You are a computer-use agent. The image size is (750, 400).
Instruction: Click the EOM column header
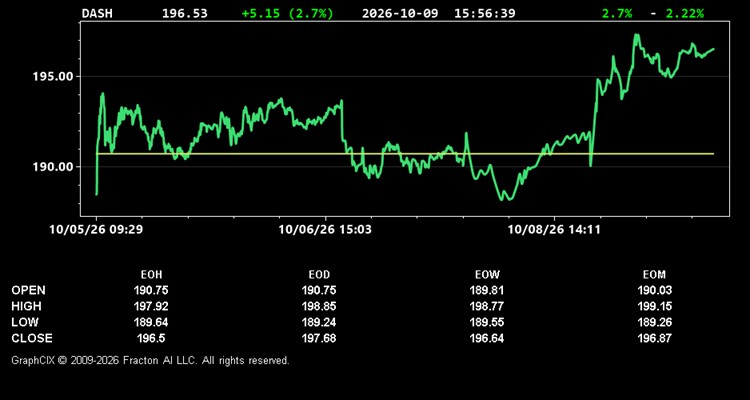(x=654, y=275)
